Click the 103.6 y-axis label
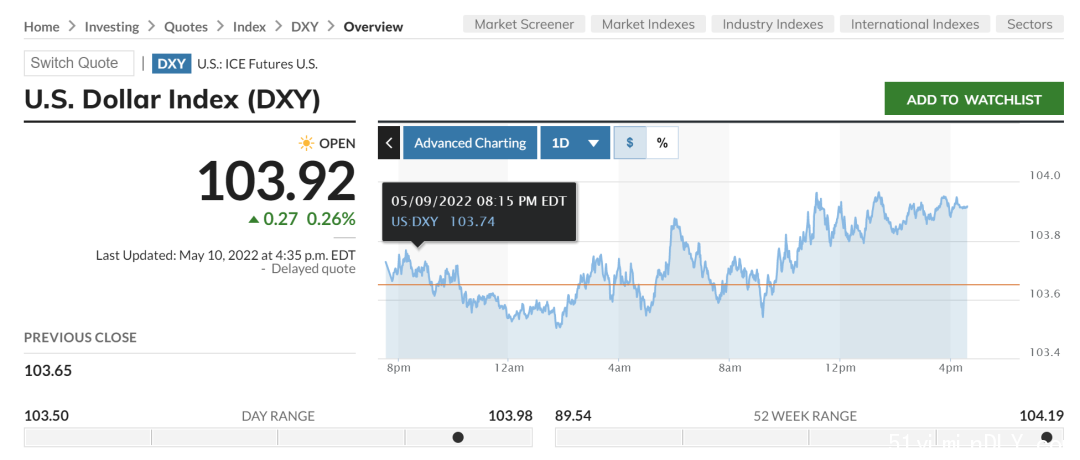1080x460 pixels. tap(1045, 293)
